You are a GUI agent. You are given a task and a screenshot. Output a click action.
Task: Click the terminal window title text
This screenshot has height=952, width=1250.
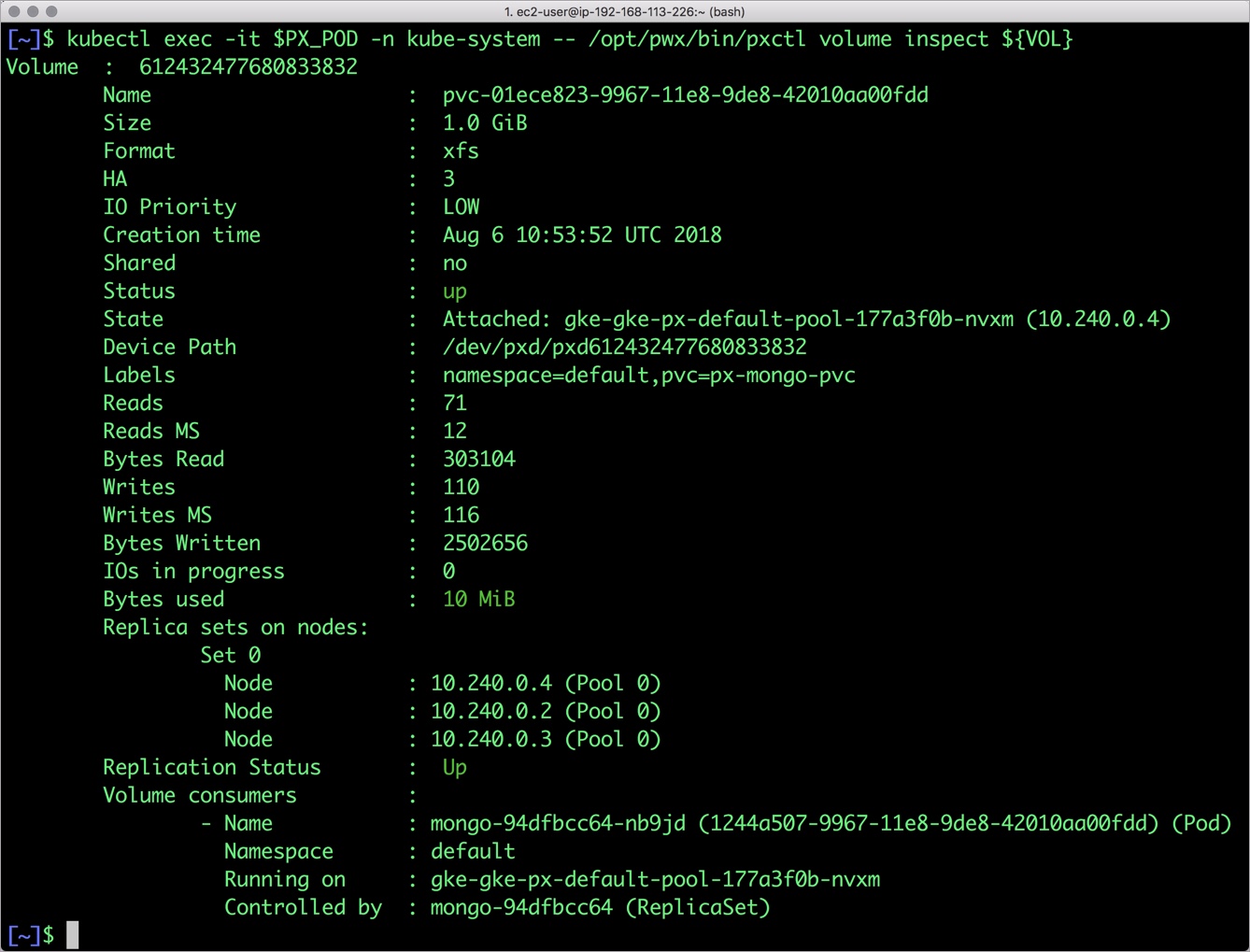624,11
